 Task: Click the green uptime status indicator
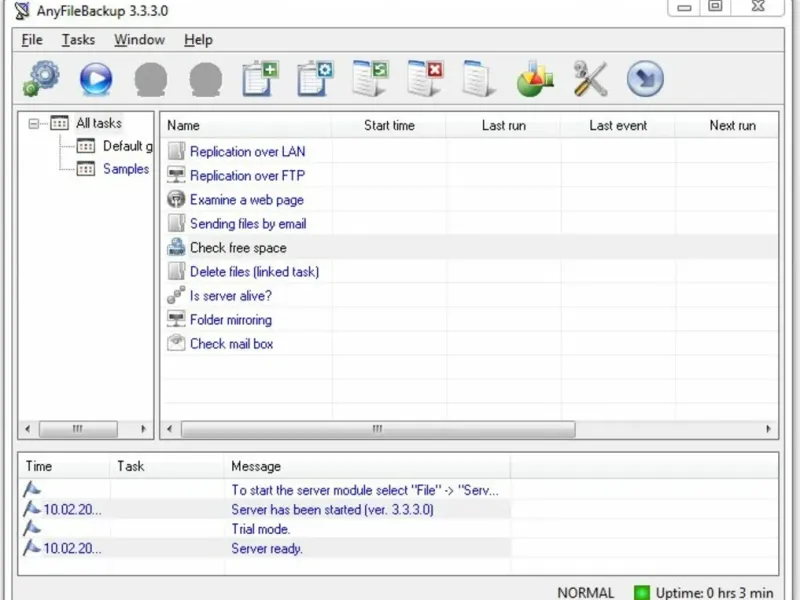(x=641, y=592)
